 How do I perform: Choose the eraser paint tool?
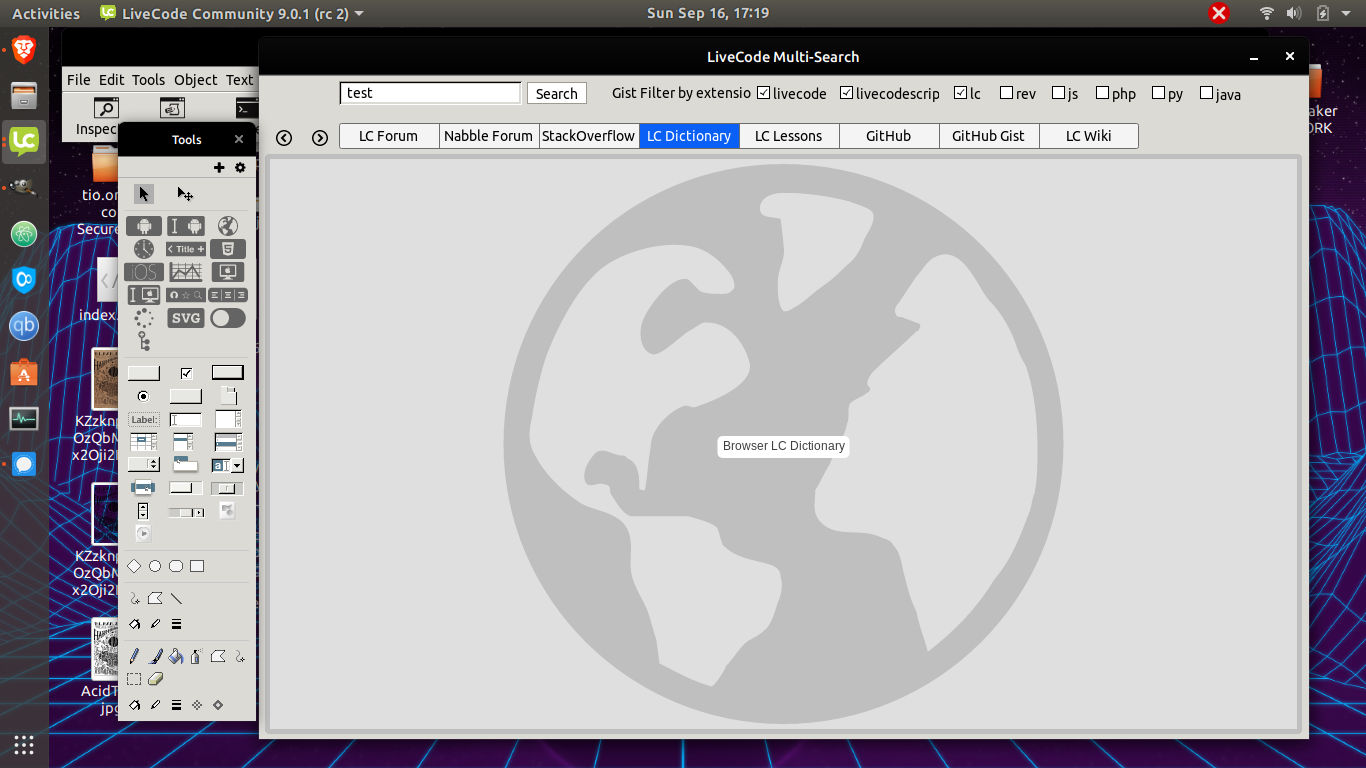(155, 679)
